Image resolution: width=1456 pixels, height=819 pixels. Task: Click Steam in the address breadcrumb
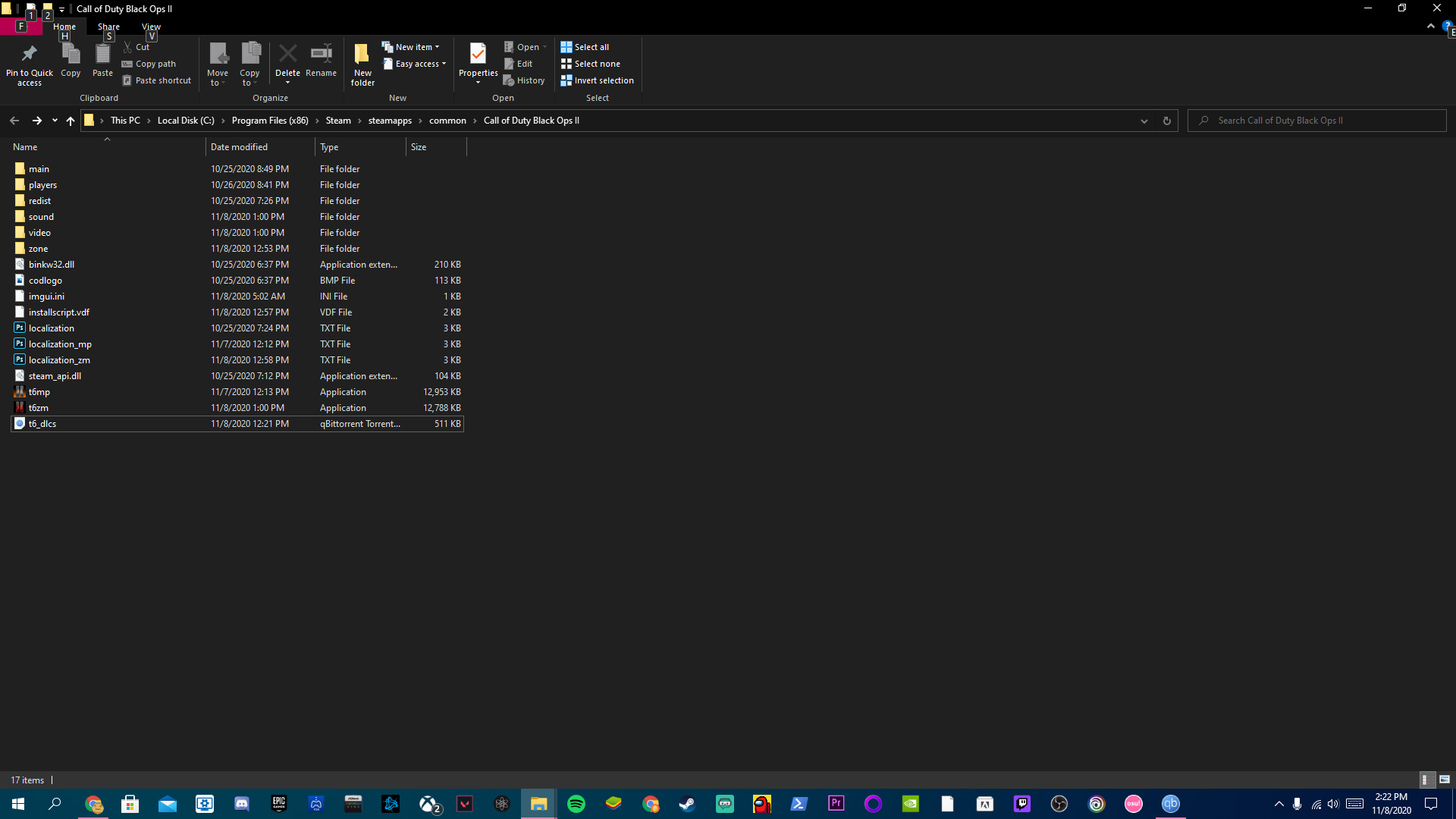pyautogui.click(x=338, y=121)
